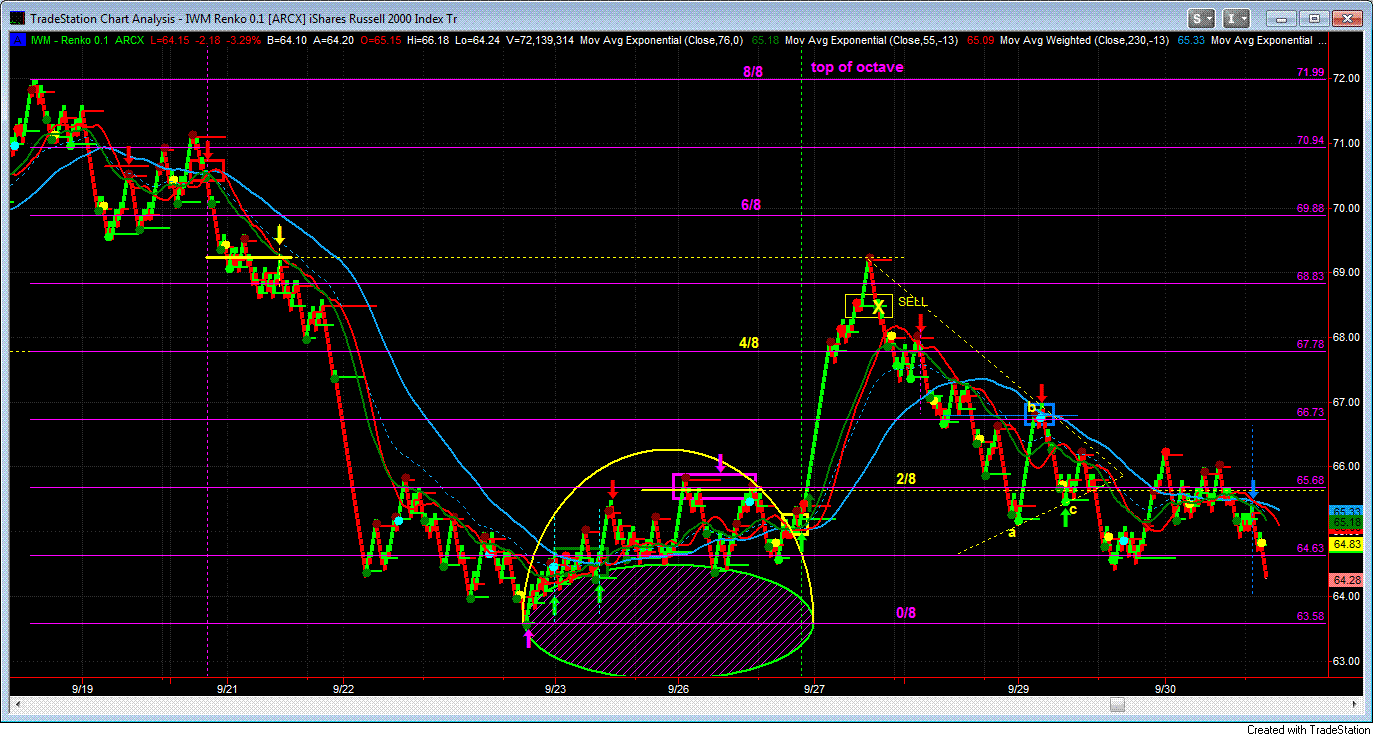
Task: Open the I interval-link dropdown button
Action: coord(1237,18)
